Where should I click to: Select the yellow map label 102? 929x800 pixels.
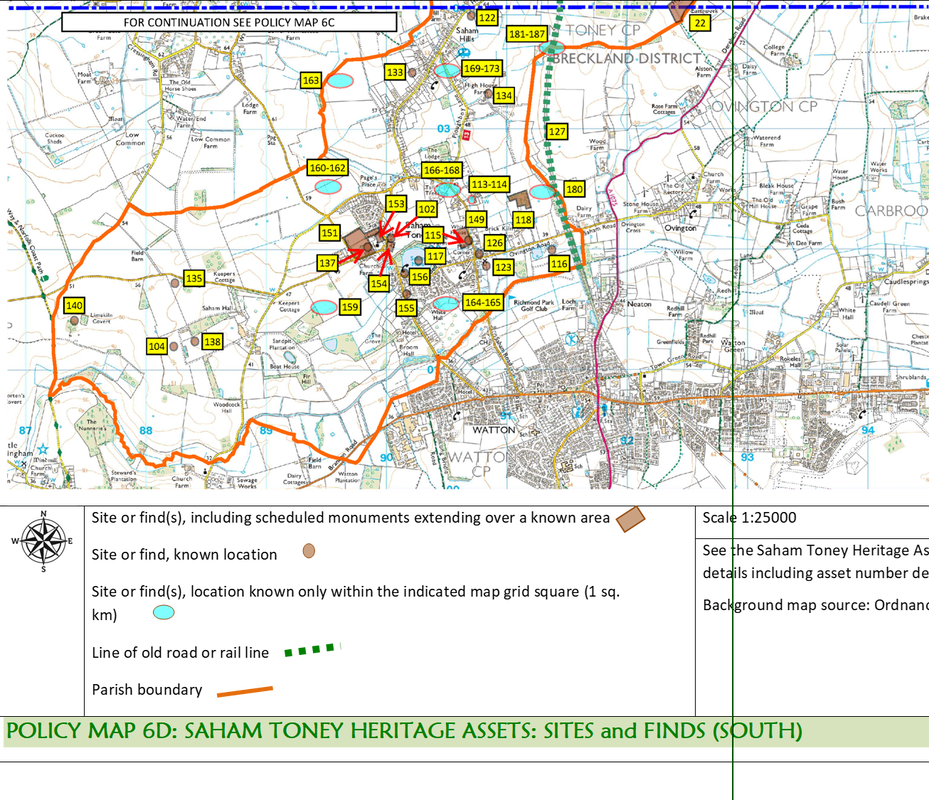tap(427, 209)
